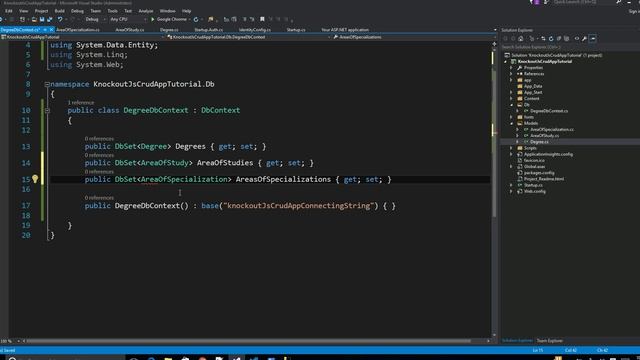Switch to the Startup.Auth.cs tab
The width and height of the screenshot is (640, 360).
(x=209, y=30)
